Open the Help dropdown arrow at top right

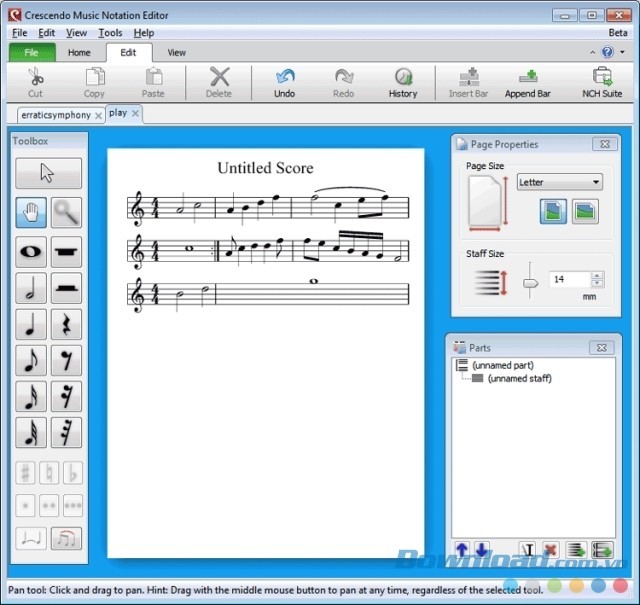(623, 52)
